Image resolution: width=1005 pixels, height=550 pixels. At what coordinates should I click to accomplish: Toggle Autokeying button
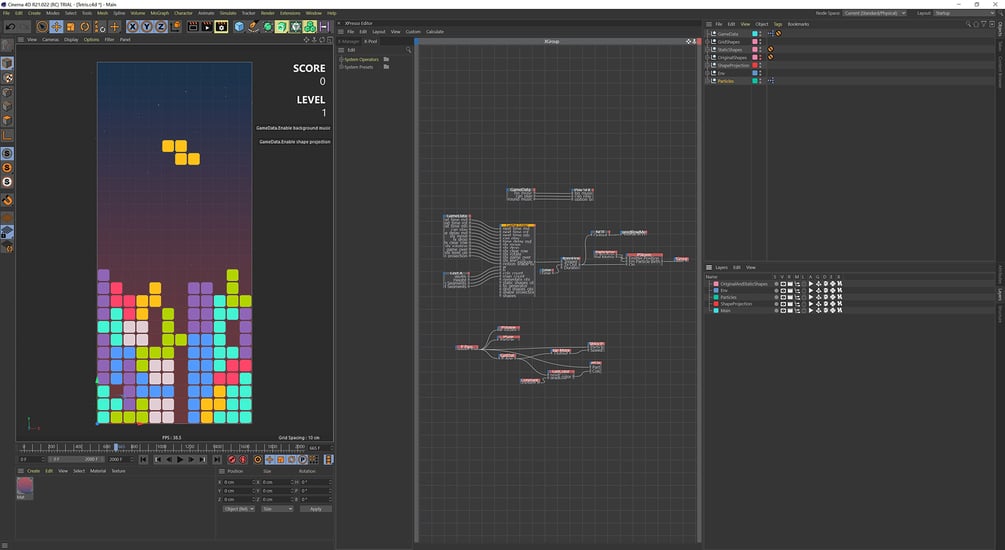(x=243, y=459)
